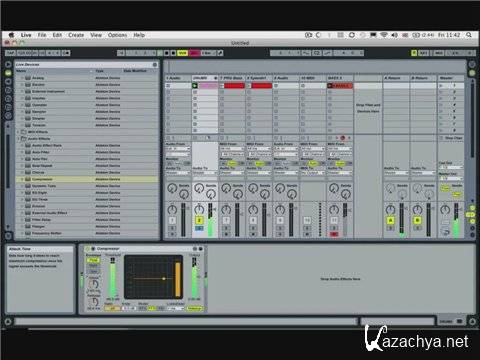Open MIDI From dropdown on PRO Bass track

point(231,149)
